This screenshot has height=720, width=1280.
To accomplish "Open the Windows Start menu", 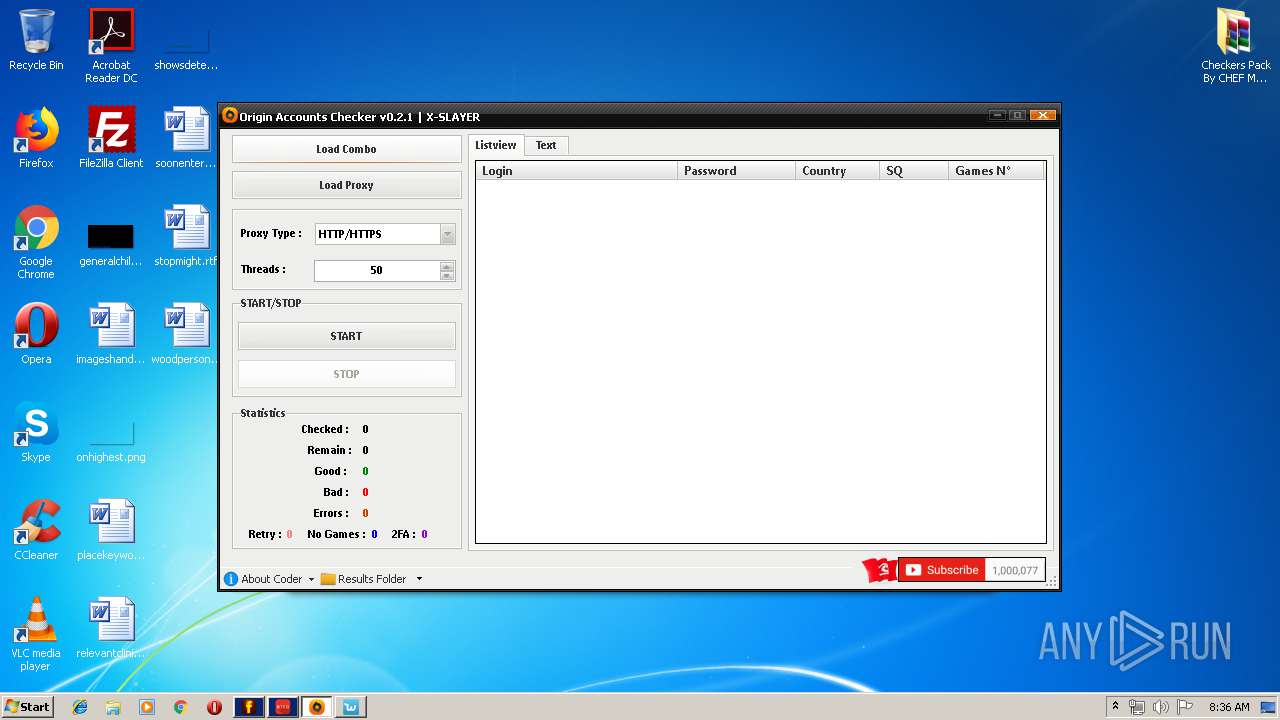I will click(28, 706).
